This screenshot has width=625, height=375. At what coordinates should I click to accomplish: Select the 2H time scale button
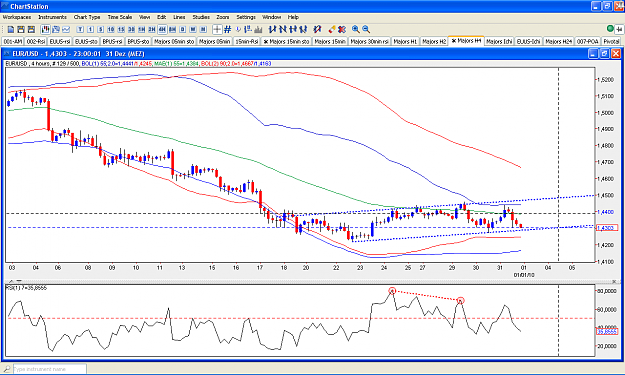click(x=152, y=29)
